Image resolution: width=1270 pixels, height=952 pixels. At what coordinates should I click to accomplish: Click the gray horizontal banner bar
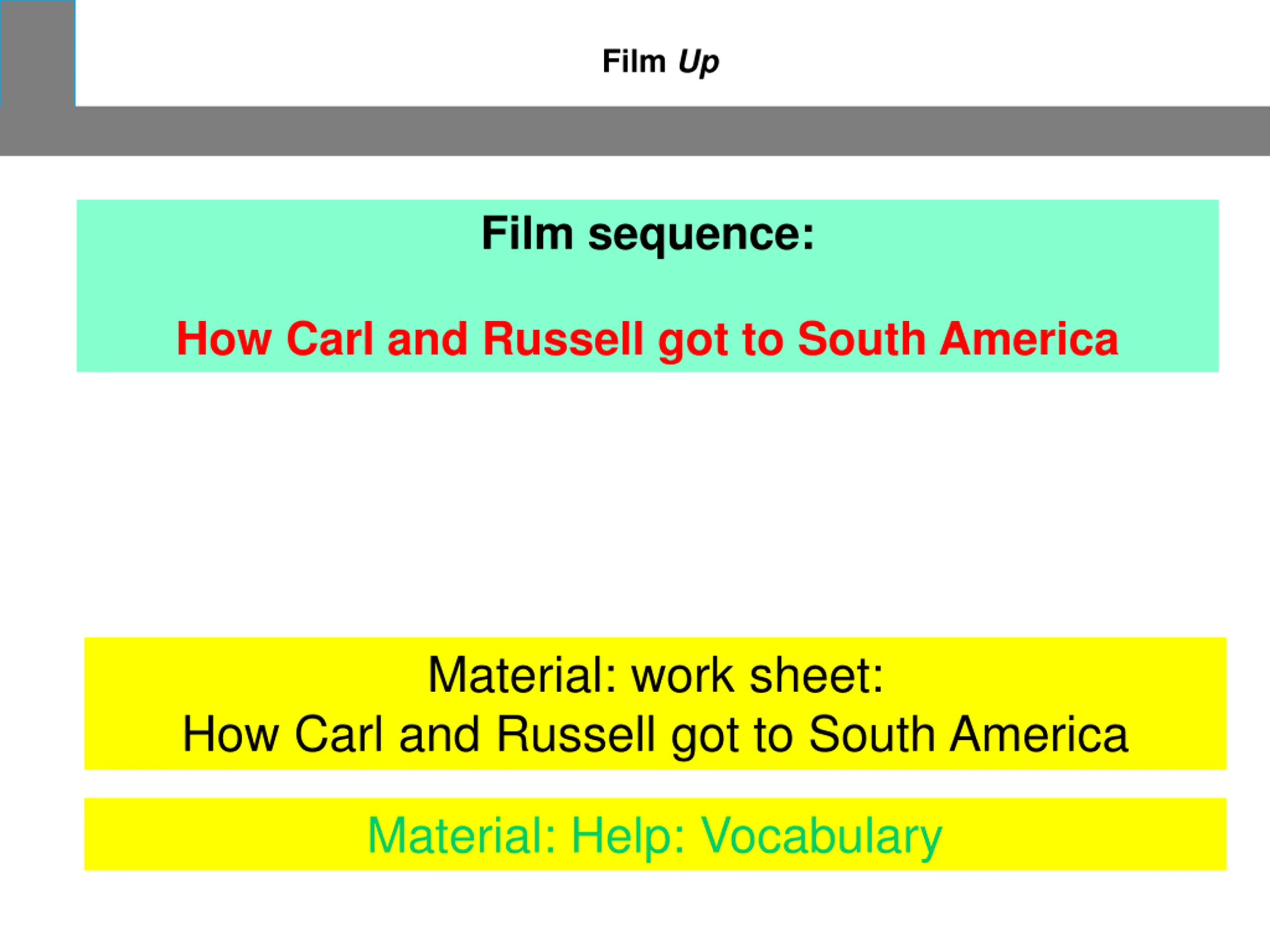(635, 131)
